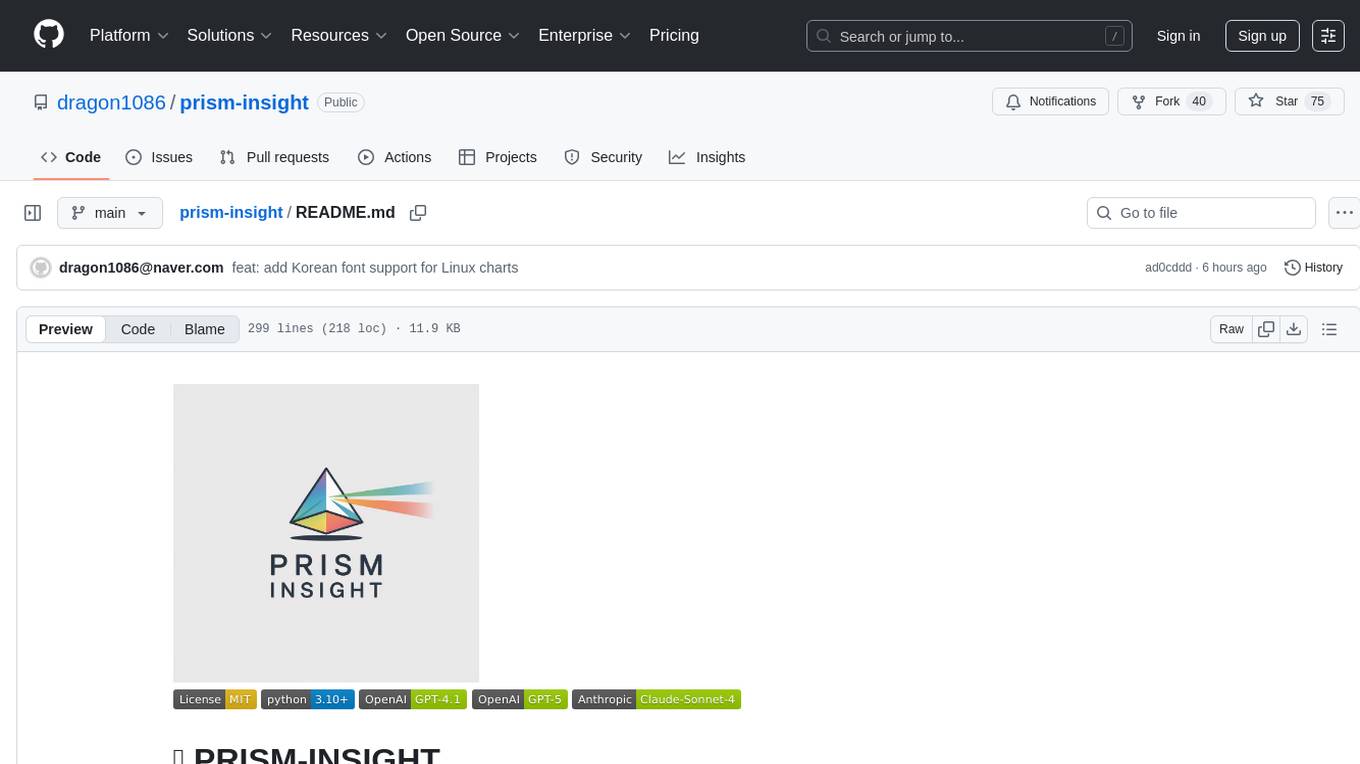
Task: Download the raw file
Action: [x=1293, y=329]
